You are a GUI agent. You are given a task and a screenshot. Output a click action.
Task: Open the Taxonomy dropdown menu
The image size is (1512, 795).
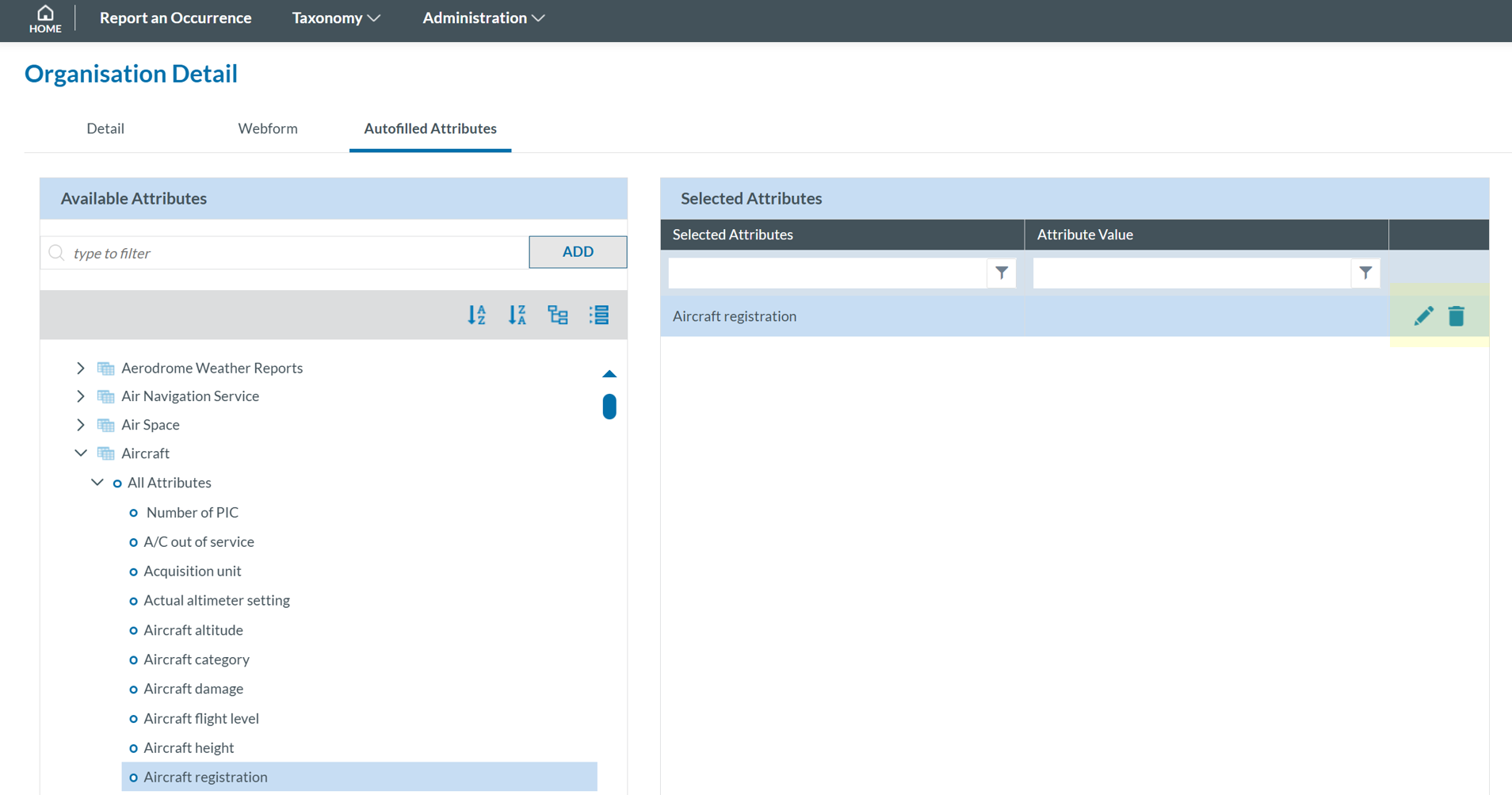[x=336, y=18]
